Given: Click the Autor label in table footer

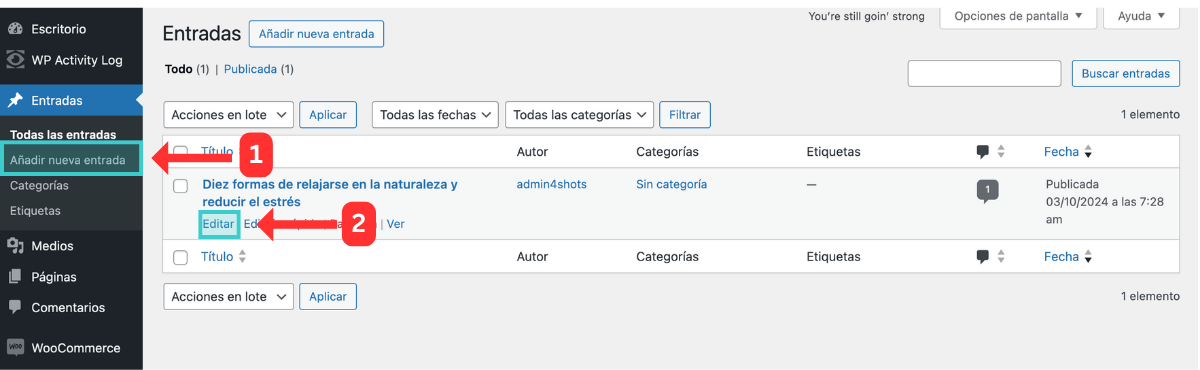Looking at the screenshot, I should pyautogui.click(x=533, y=257).
